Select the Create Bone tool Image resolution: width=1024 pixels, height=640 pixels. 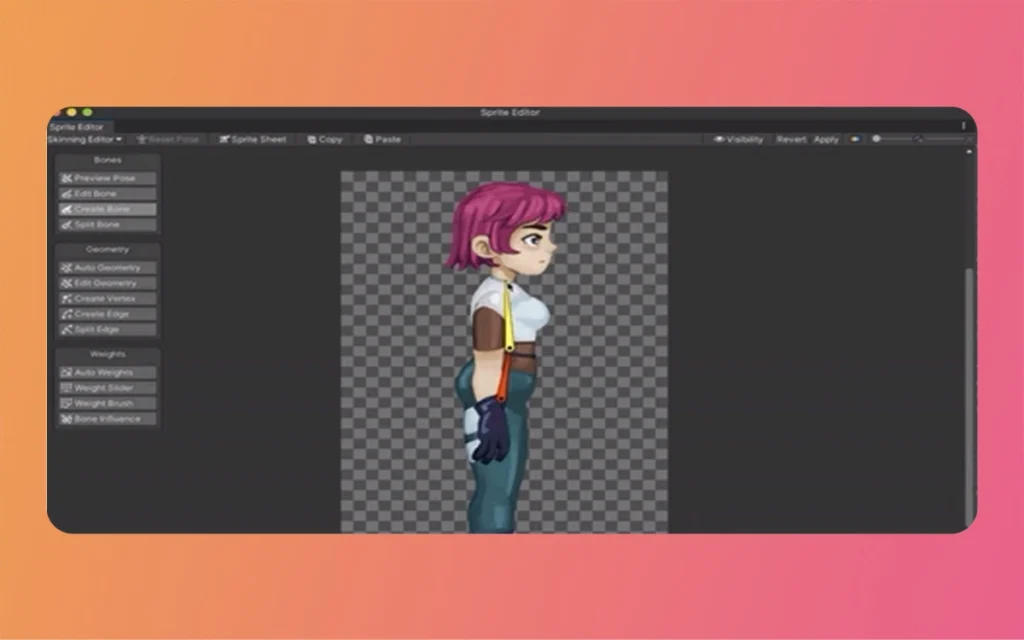point(106,208)
